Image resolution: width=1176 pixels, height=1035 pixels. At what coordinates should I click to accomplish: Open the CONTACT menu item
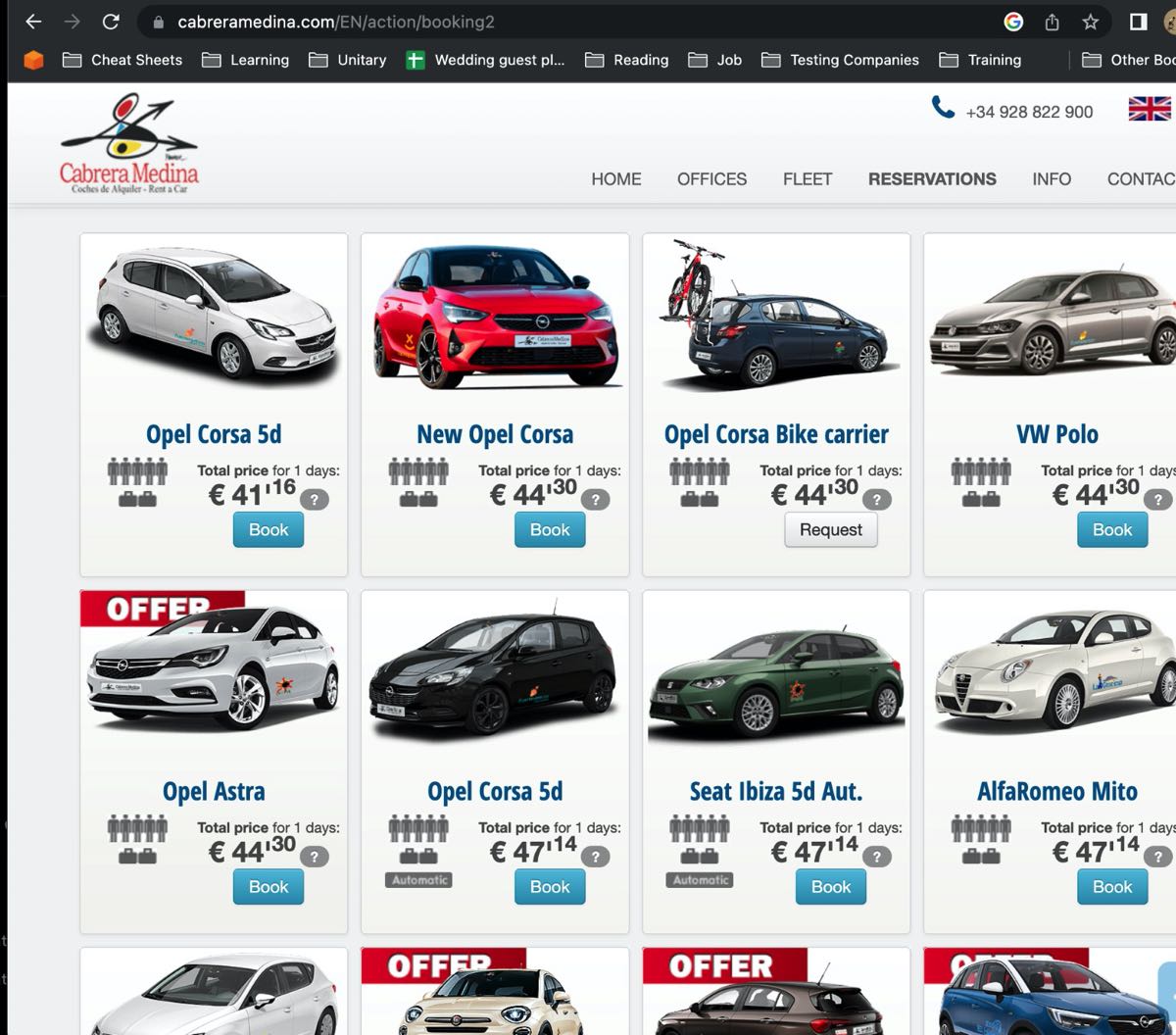click(1141, 179)
